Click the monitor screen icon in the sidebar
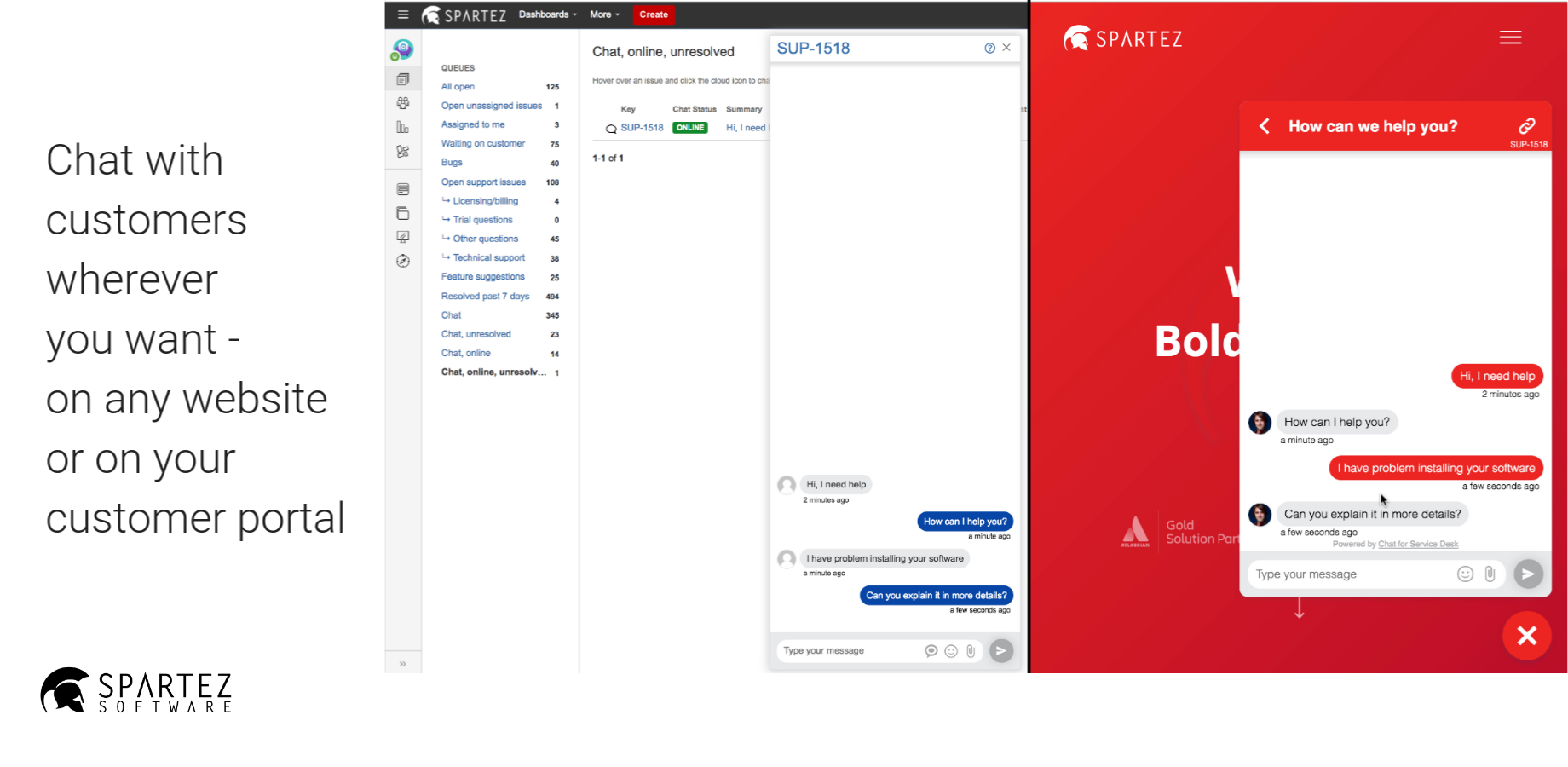 click(x=403, y=237)
